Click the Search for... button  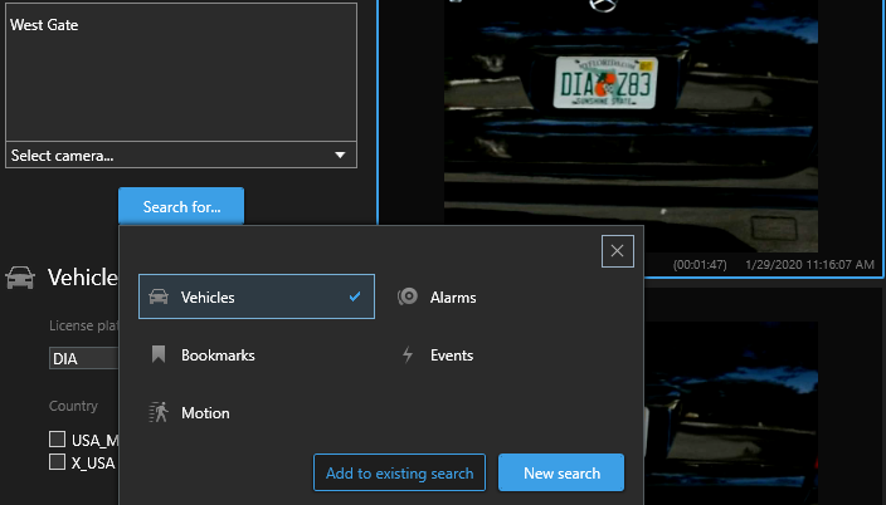[x=181, y=207]
